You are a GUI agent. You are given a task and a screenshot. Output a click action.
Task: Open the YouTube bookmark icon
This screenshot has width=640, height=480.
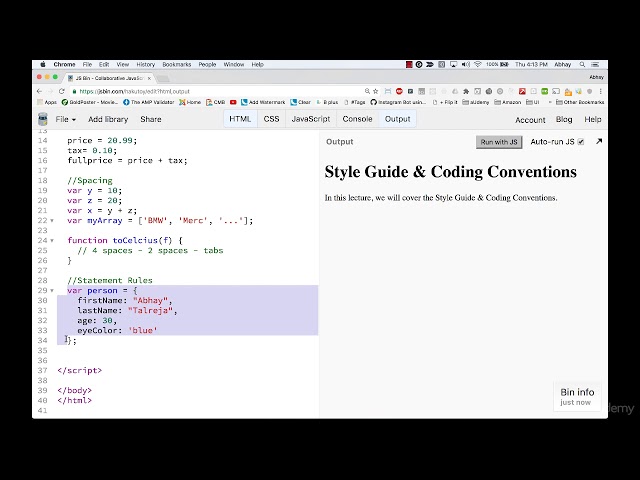coord(233,102)
